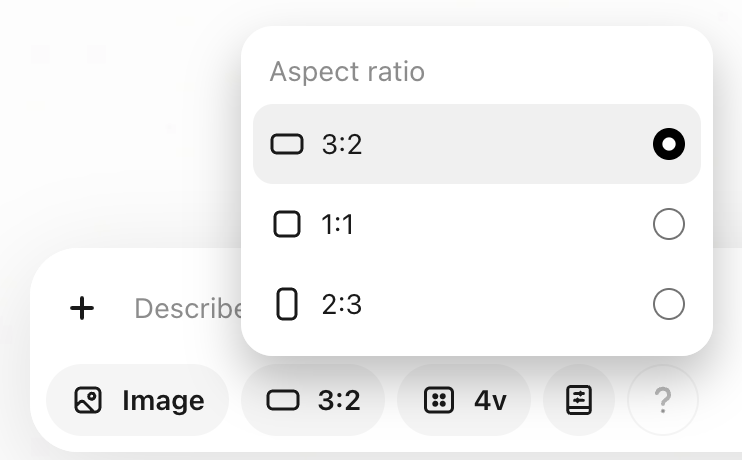742x460 pixels.
Task: Click the square icon beside 1:1
Action: 287,225
